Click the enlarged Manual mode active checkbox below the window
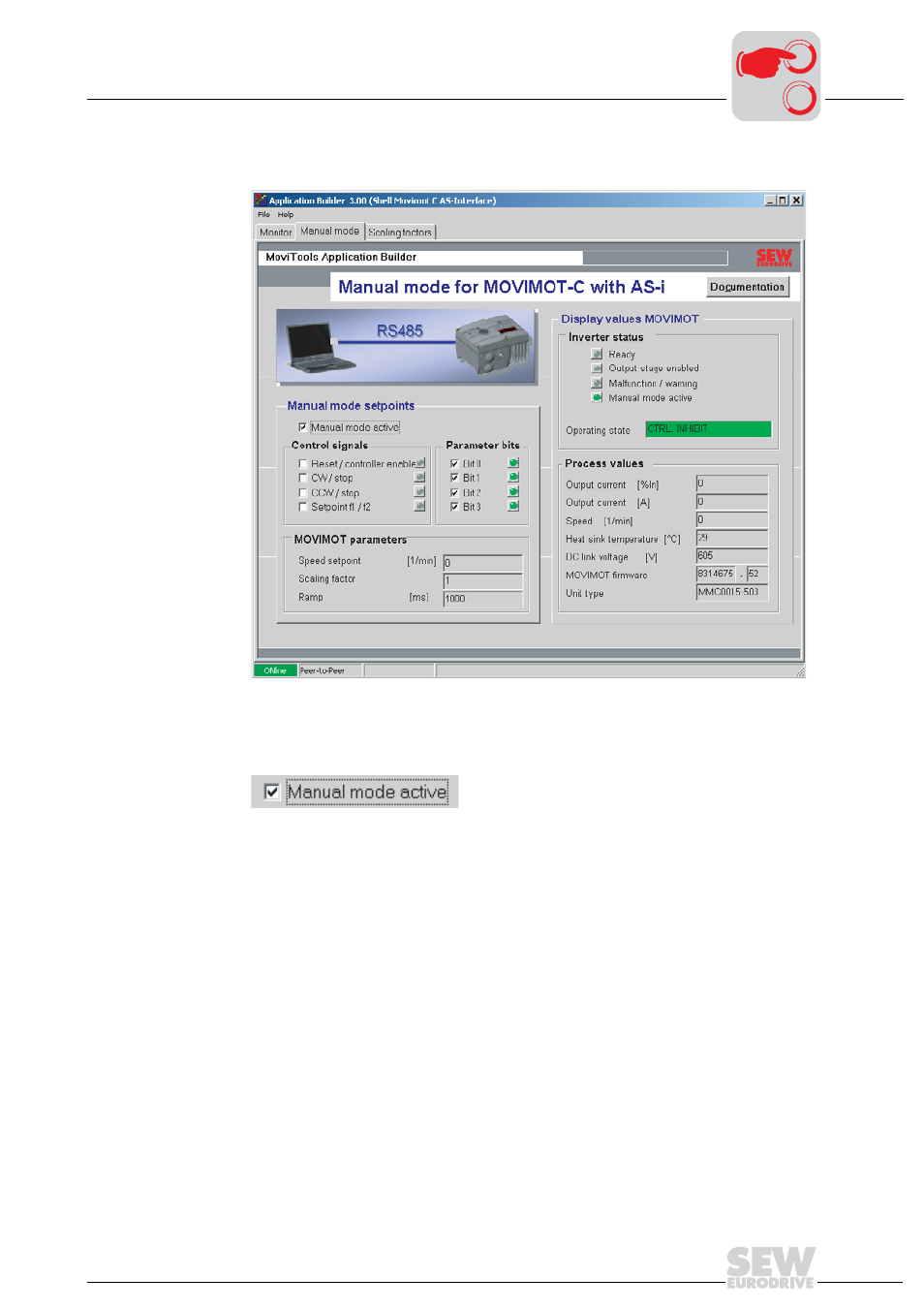This screenshot has height=1309, width=924. [272, 792]
